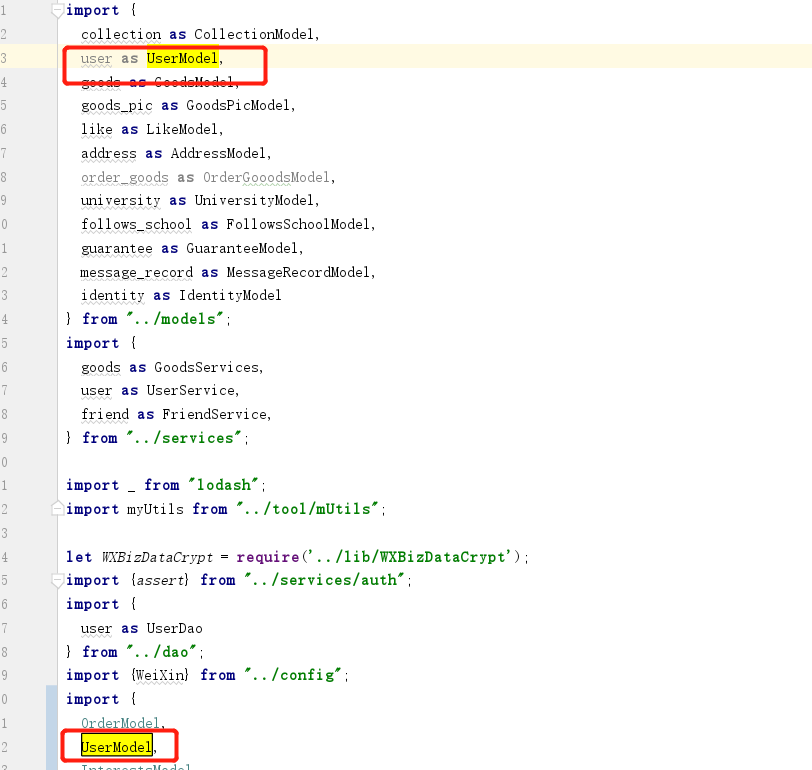
Task: Click the '../models' path string
Action: click(x=177, y=318)
